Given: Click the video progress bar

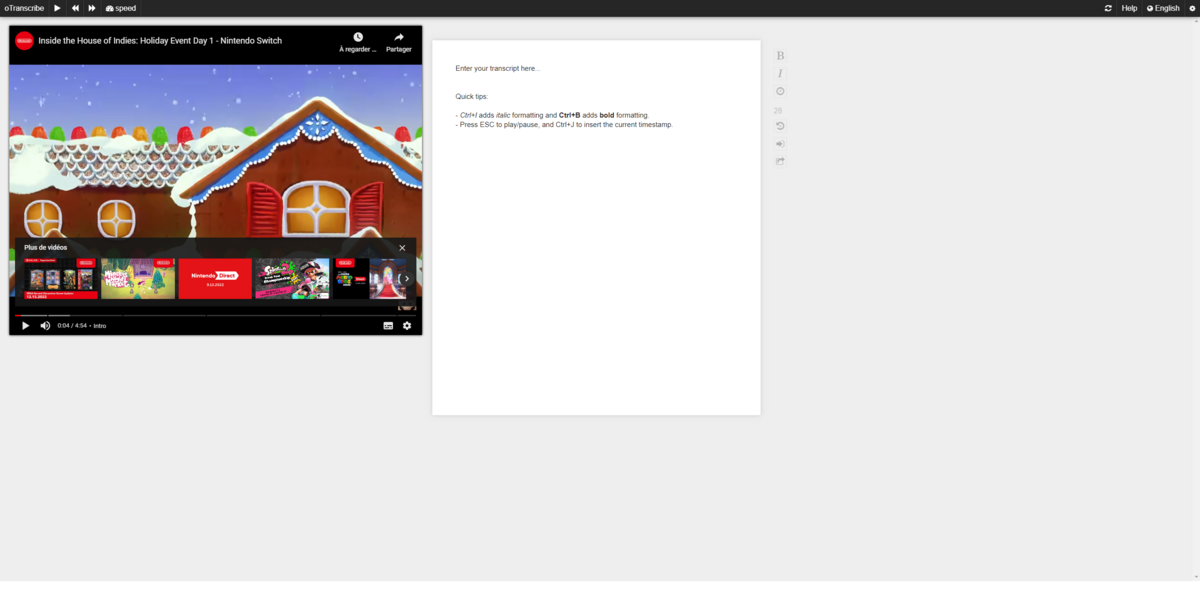Looking at the screenshot, I should [215, 315].
